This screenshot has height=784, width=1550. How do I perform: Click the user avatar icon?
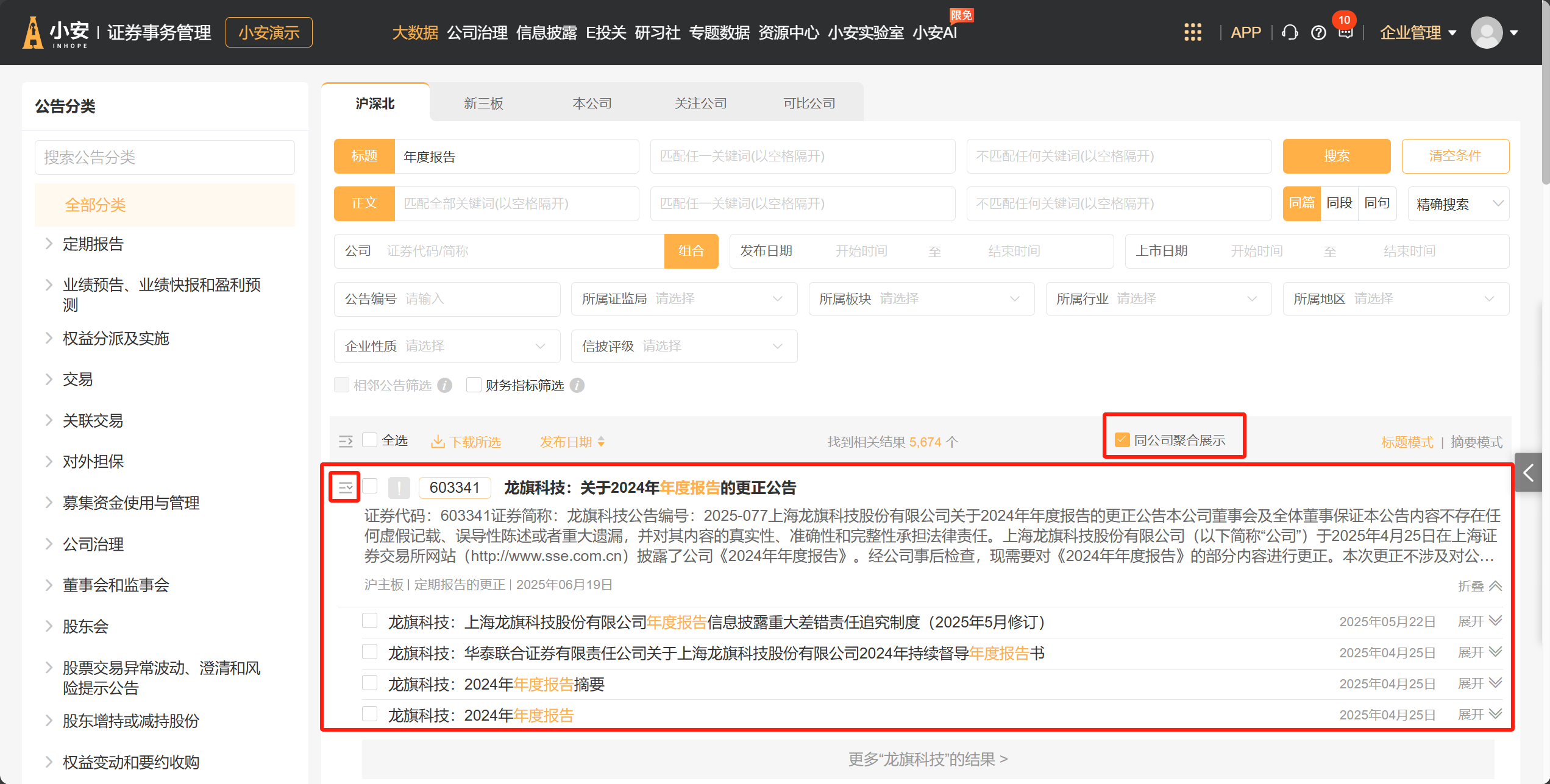click(x=1486, y=32)
